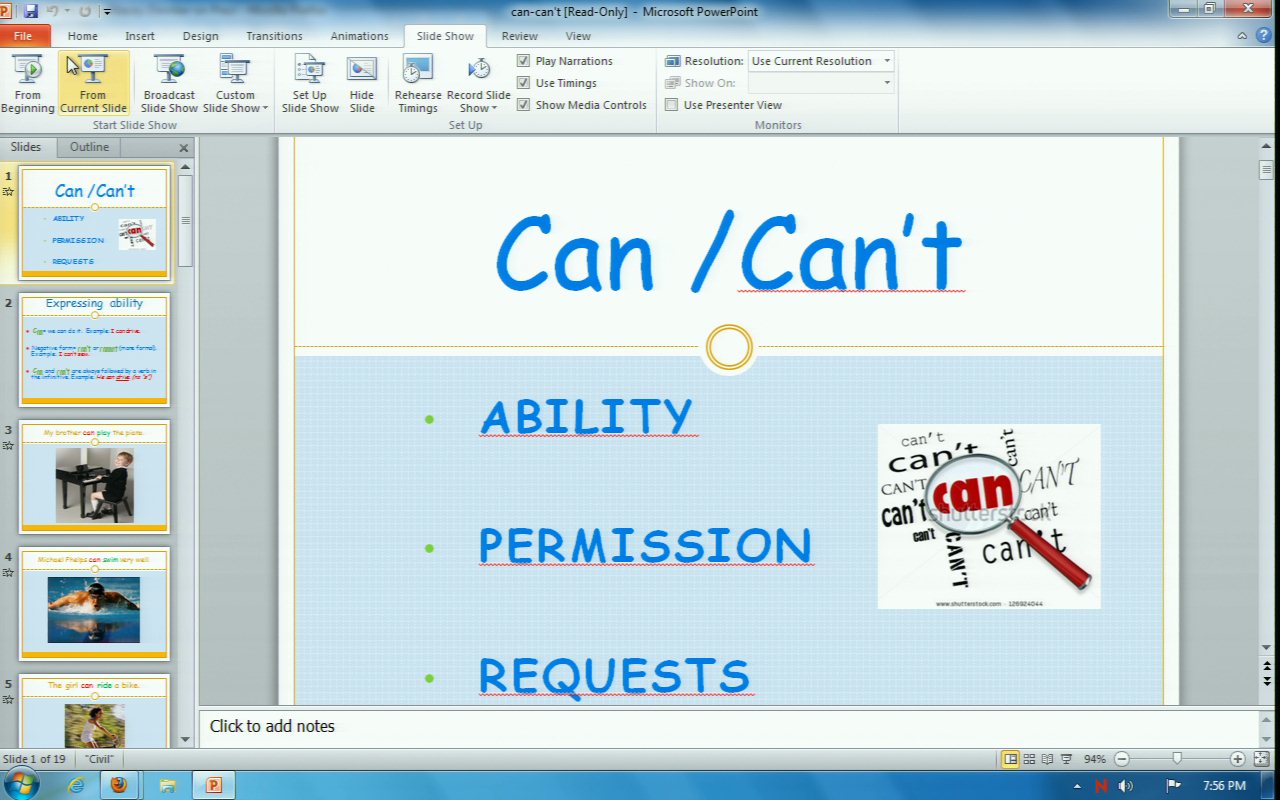Start Rehearse Timings

pyautogui.click(x=418, y=84)
